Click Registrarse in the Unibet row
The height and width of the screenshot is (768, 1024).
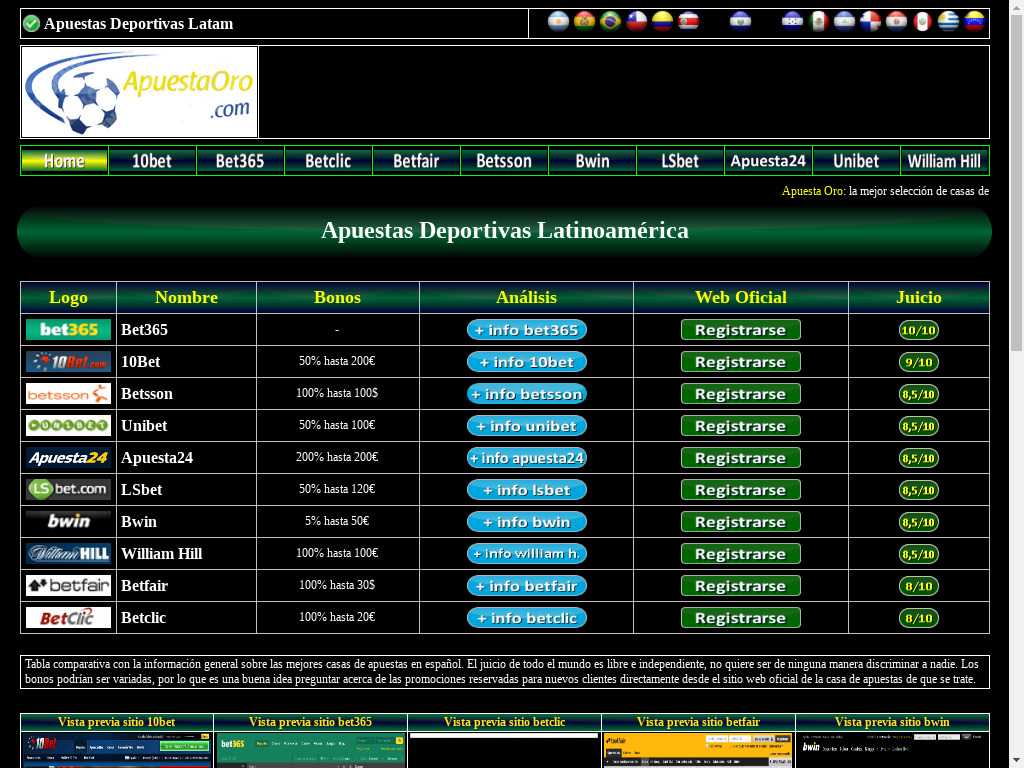(741, 426)
